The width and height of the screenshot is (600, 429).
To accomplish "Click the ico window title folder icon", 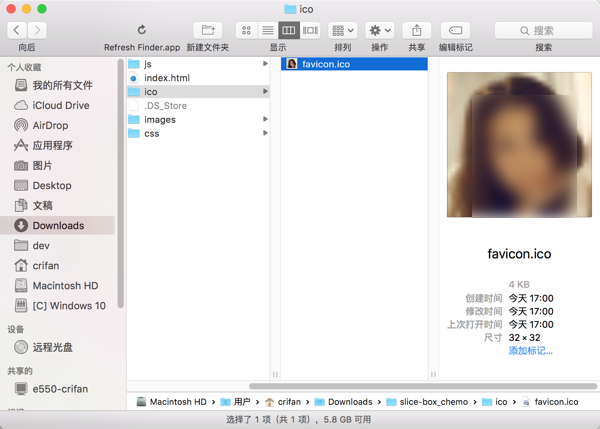I will (x=290, y=9).
